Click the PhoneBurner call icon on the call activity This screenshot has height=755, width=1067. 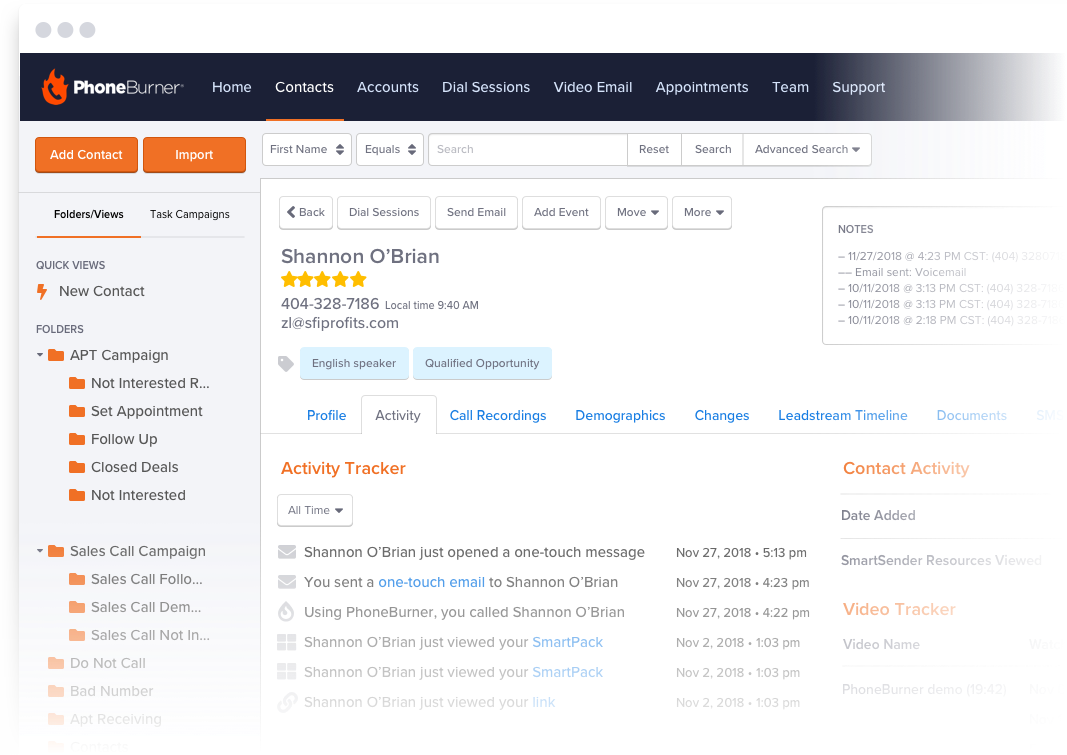(287, 612)
